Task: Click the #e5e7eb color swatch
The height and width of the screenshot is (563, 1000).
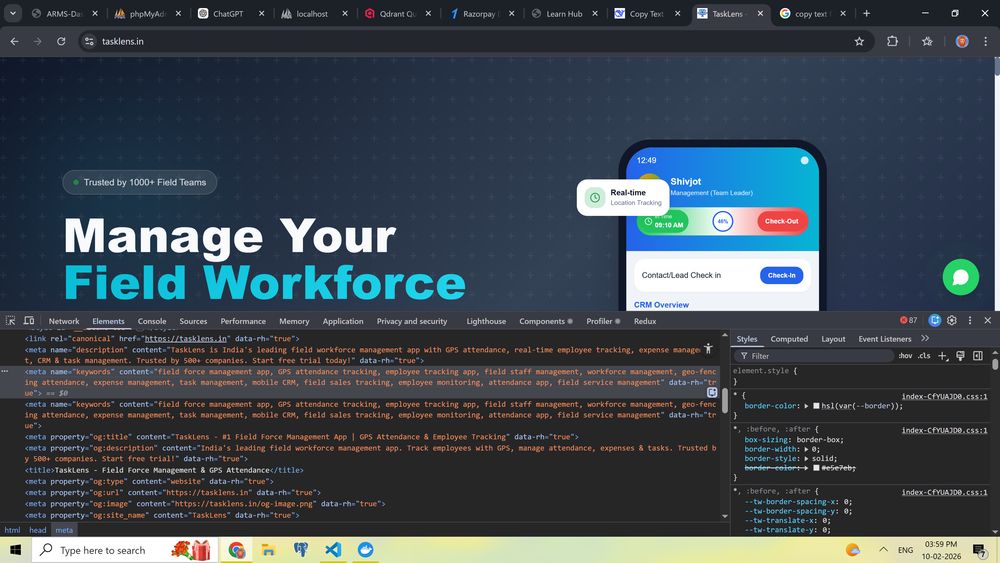Action: tap(816, 468)
